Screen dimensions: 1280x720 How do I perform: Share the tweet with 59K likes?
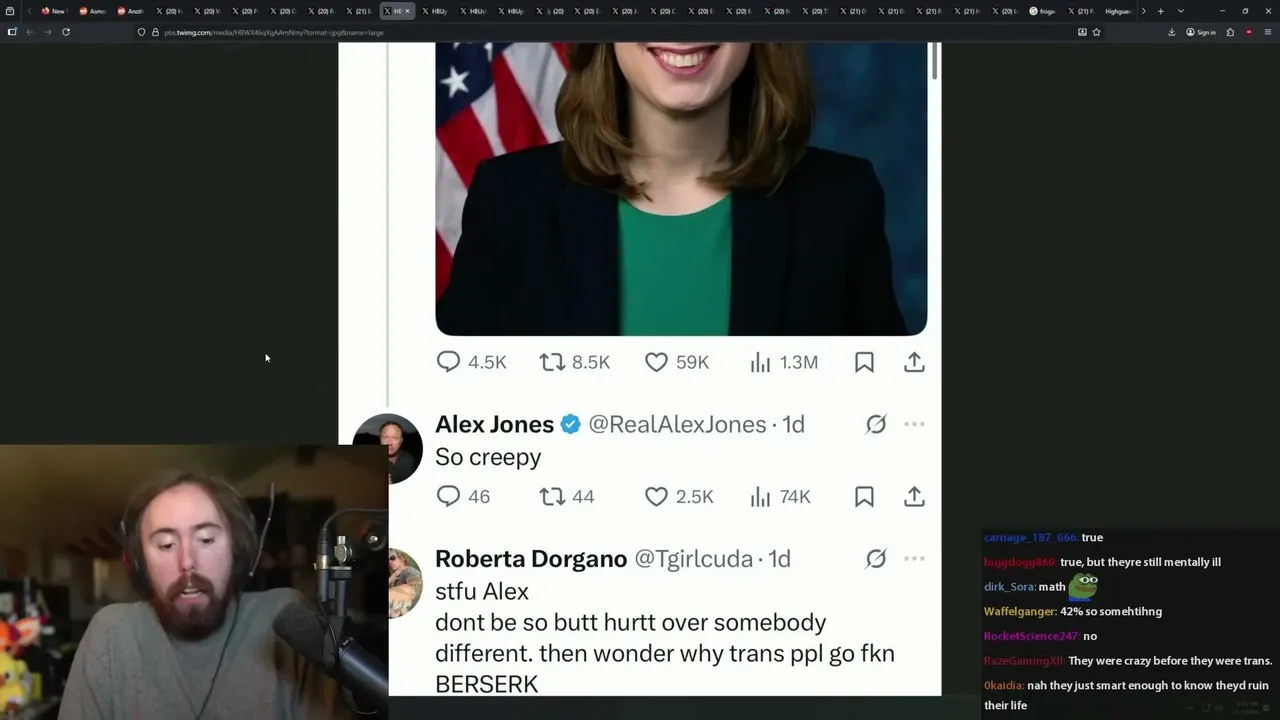point(914,362)
